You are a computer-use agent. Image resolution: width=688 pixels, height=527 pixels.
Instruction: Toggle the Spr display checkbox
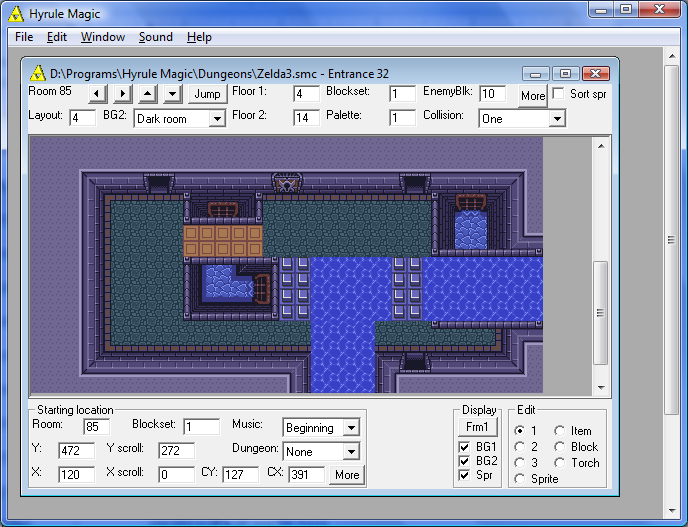coord(464,476)
